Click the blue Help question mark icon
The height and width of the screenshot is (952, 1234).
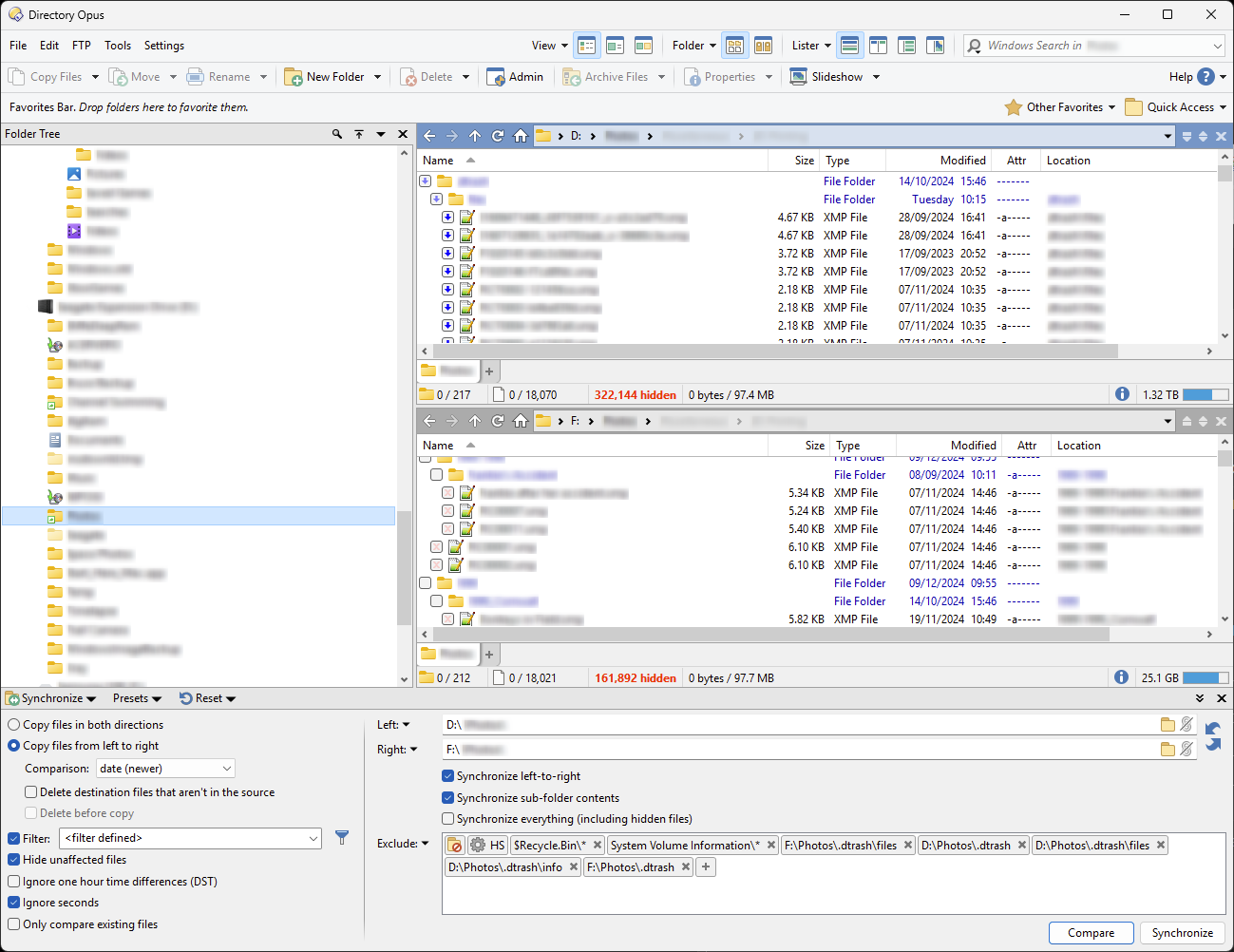pyautogui.click(x=1206, y=77)
